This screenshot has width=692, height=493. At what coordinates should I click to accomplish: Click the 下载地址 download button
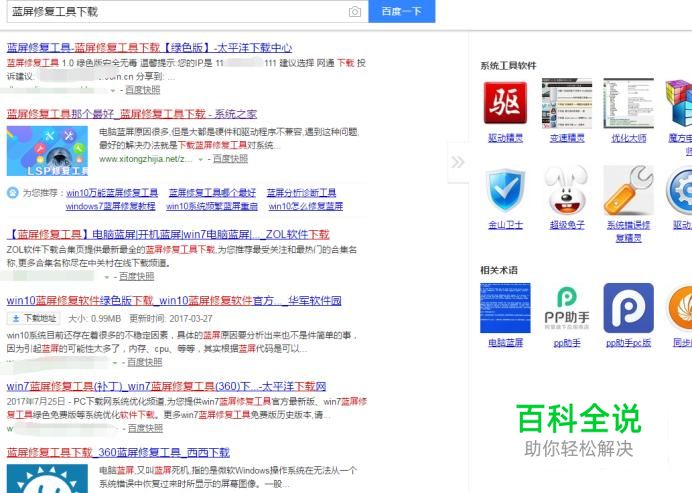click(34, 318)
